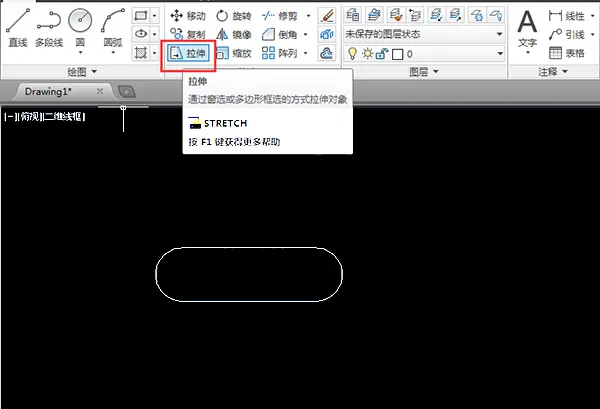Select the 多段线 (Polyline) tool

pos(49,28)
